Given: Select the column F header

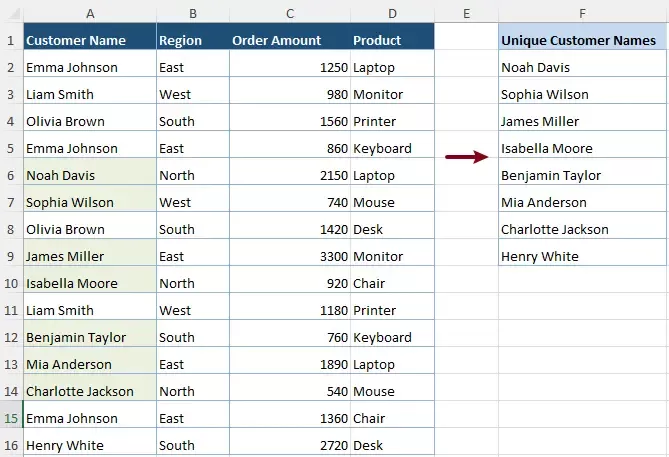Looking at the screenshot, I should pyautogui.click(x=582, y=14).
